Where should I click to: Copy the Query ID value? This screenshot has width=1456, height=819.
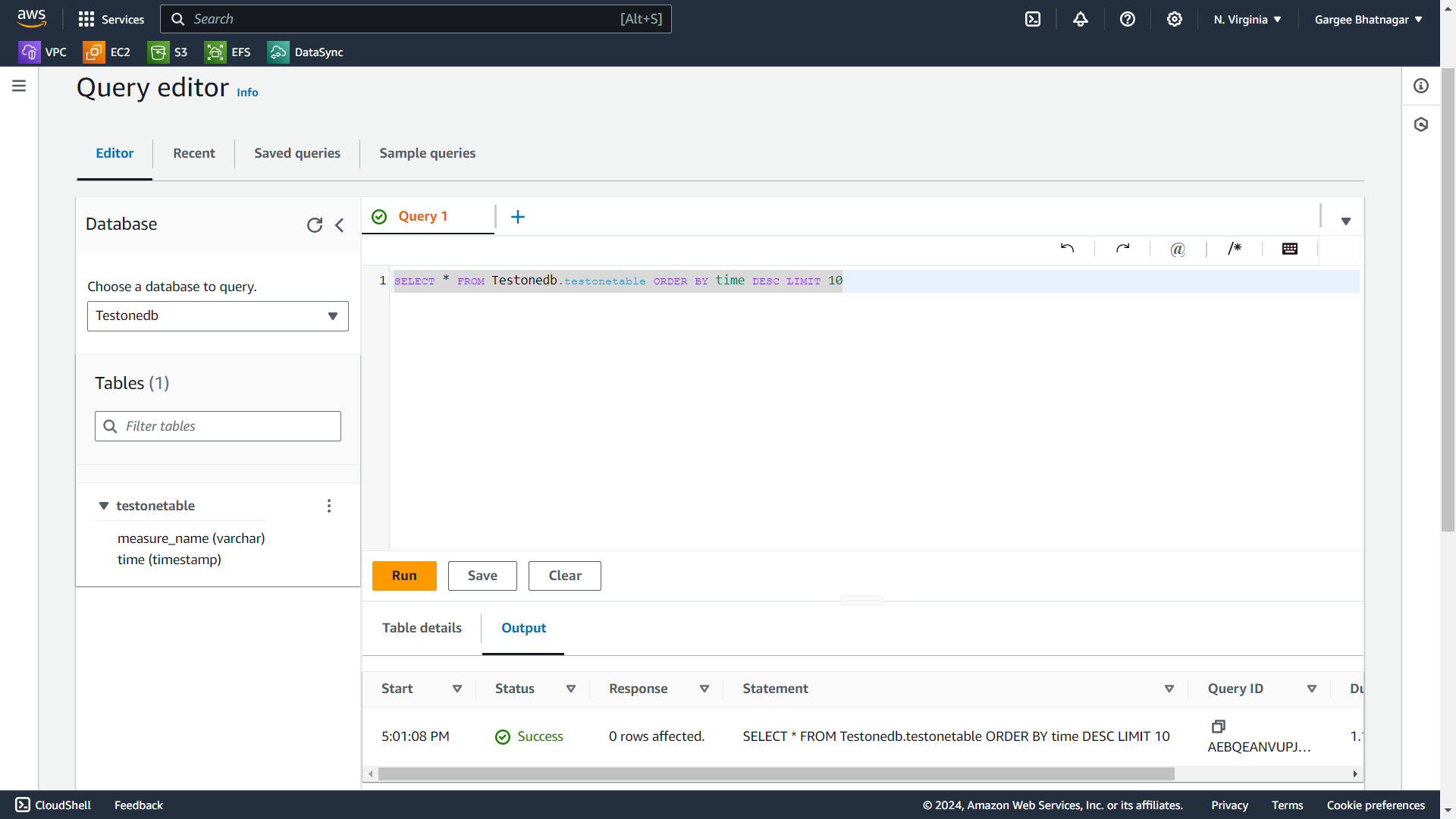coord(1219,726)
